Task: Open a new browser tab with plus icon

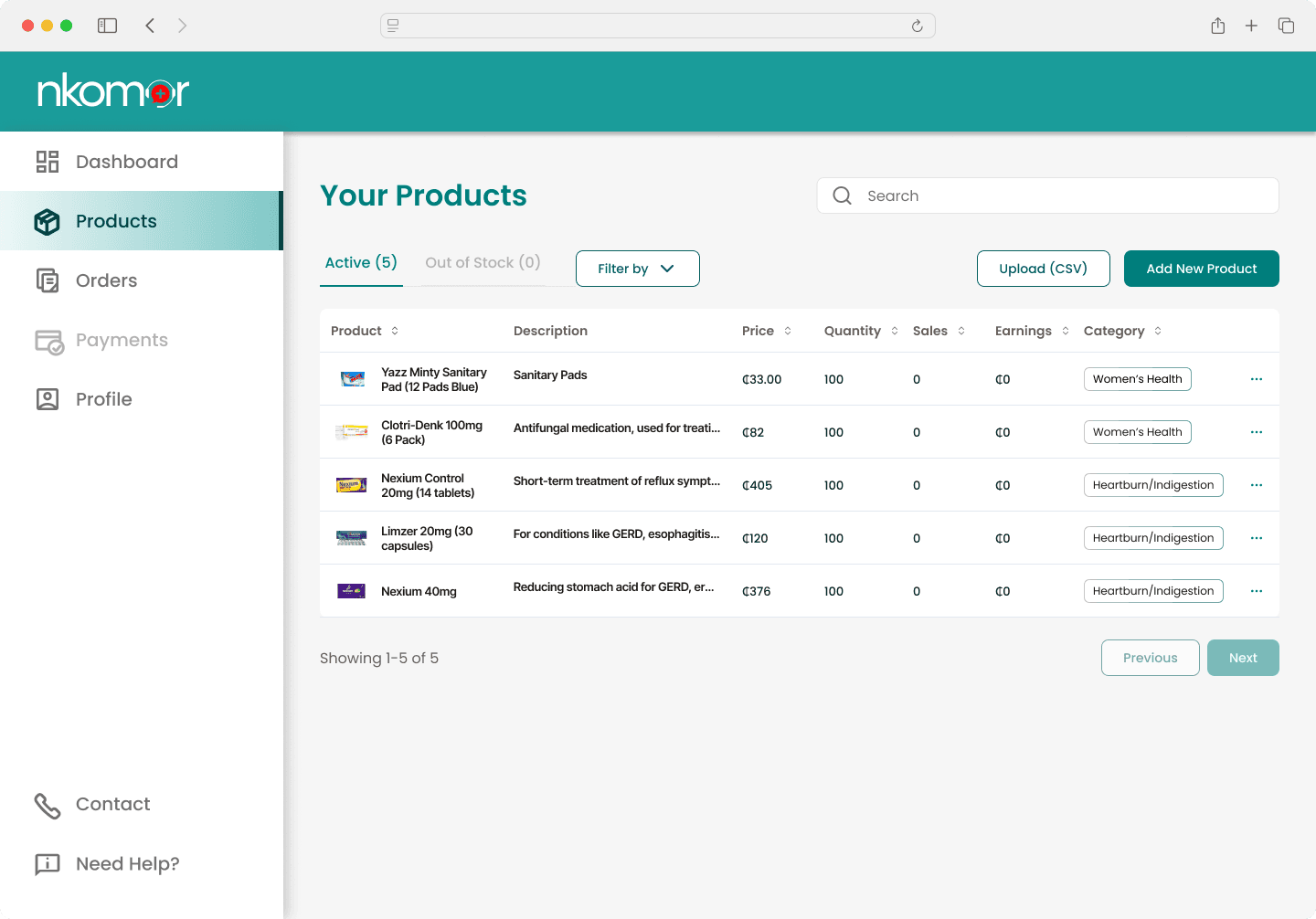Action: pos(1252,26)
